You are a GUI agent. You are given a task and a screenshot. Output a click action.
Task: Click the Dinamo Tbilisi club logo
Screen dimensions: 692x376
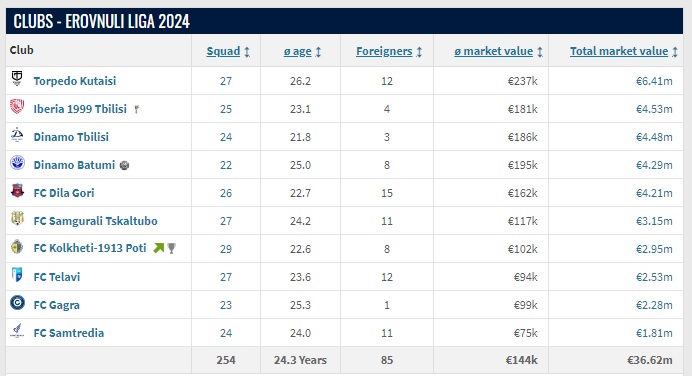pyautogui.click(x=17, y=135)
